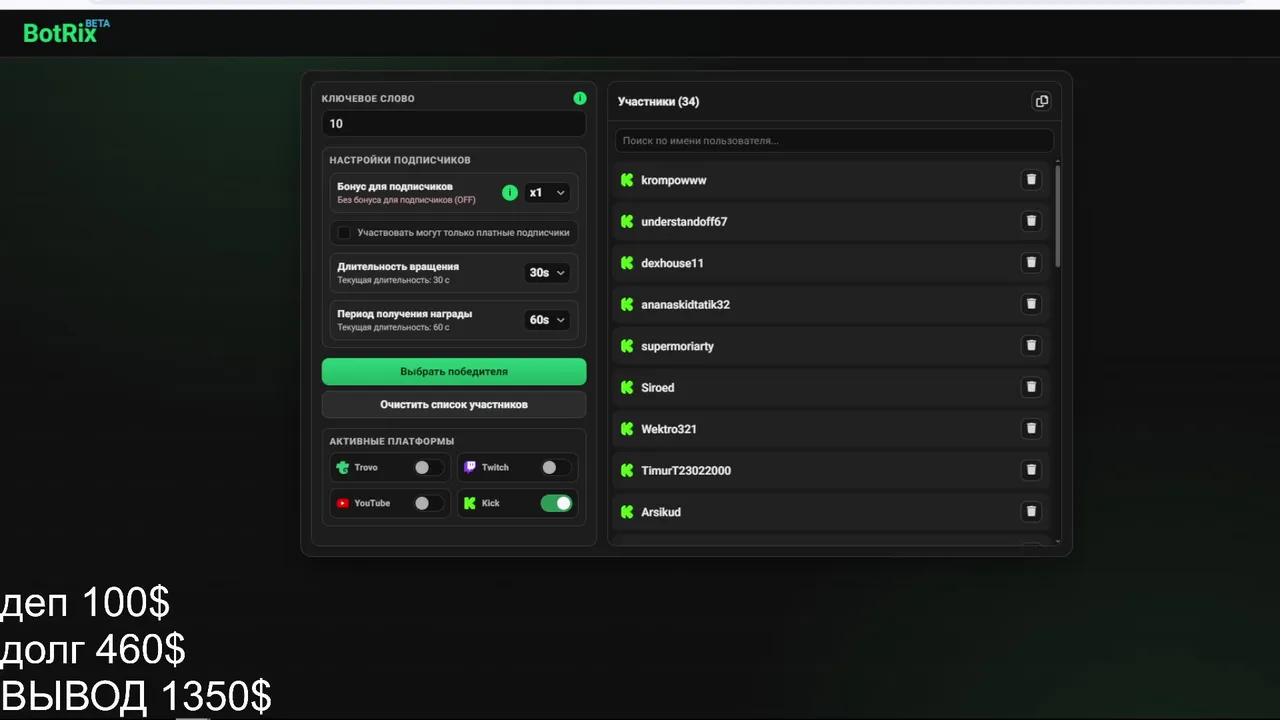The image size is (1280, 720).
Task: Click Twitch platform icon
Action: coord(470,467)
